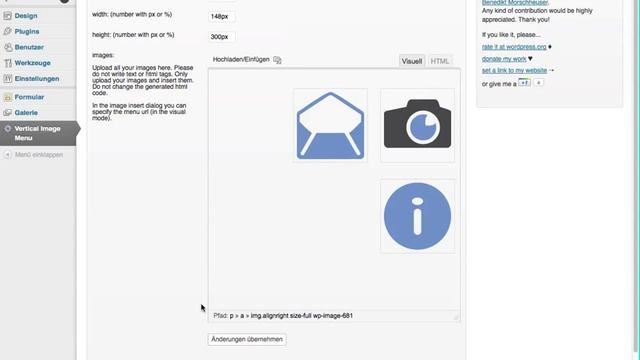Open set a link to my website link
Image resolution: width=640 pixels, height=360 pixels.
tap(514, 71)
